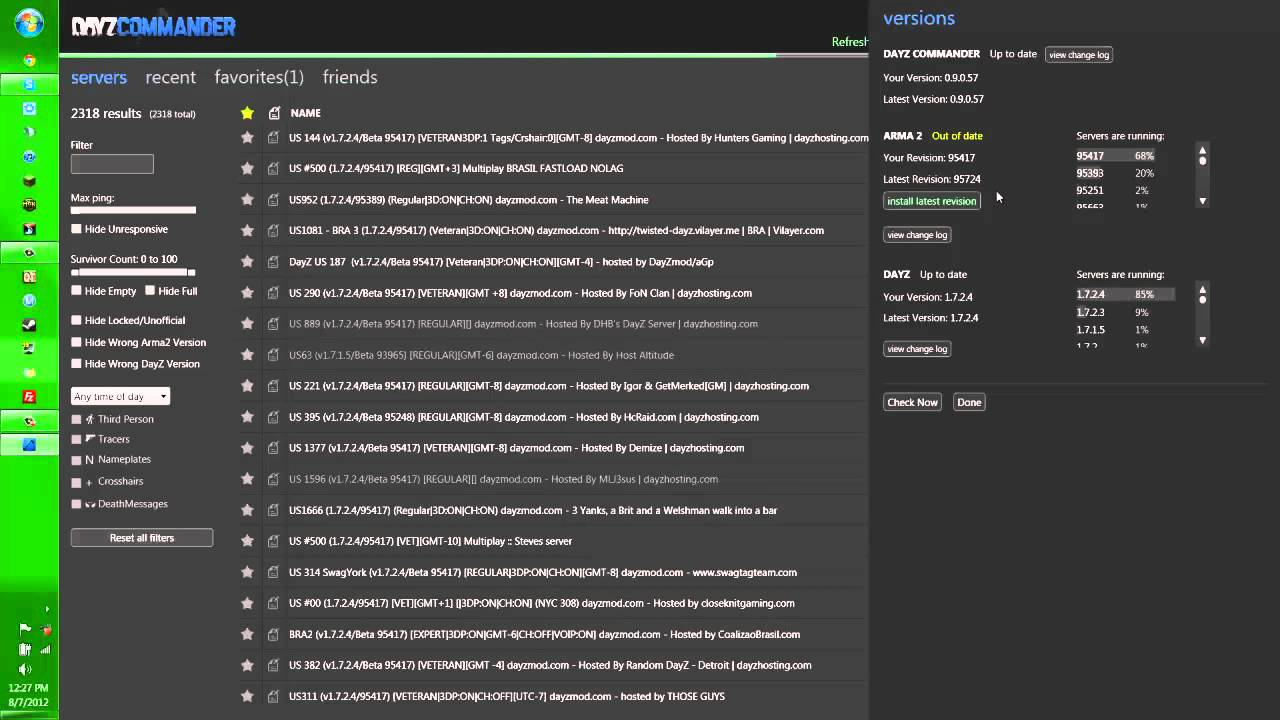This screenshot has height=720, width=1280.
Task: Click the Max ping slider
Action: click(x=133, y=210)
